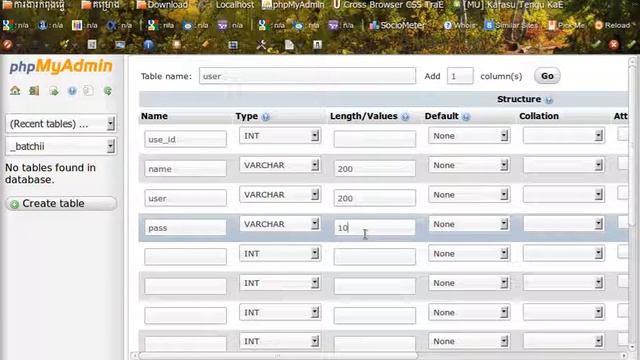Screen dimensions: 640x360
Task: Click 'No tables found in database.' text
Action: pyautogui.click(x=50, y=173)
